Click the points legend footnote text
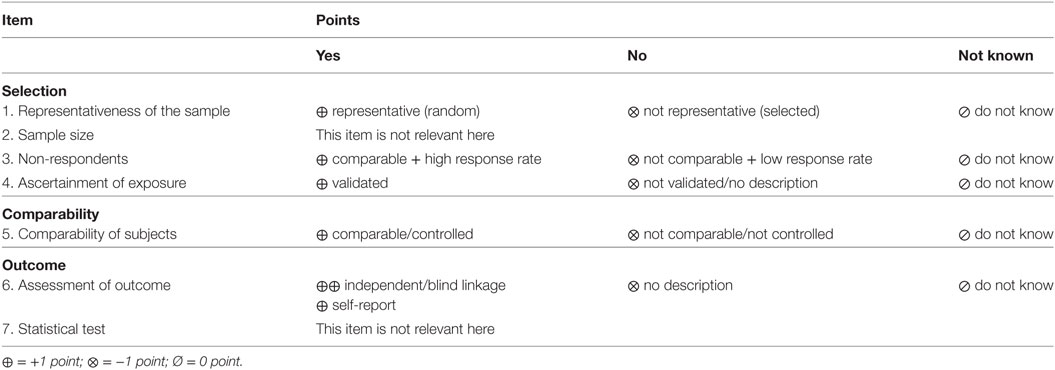 pyautogui.click(x=122, y=361)
